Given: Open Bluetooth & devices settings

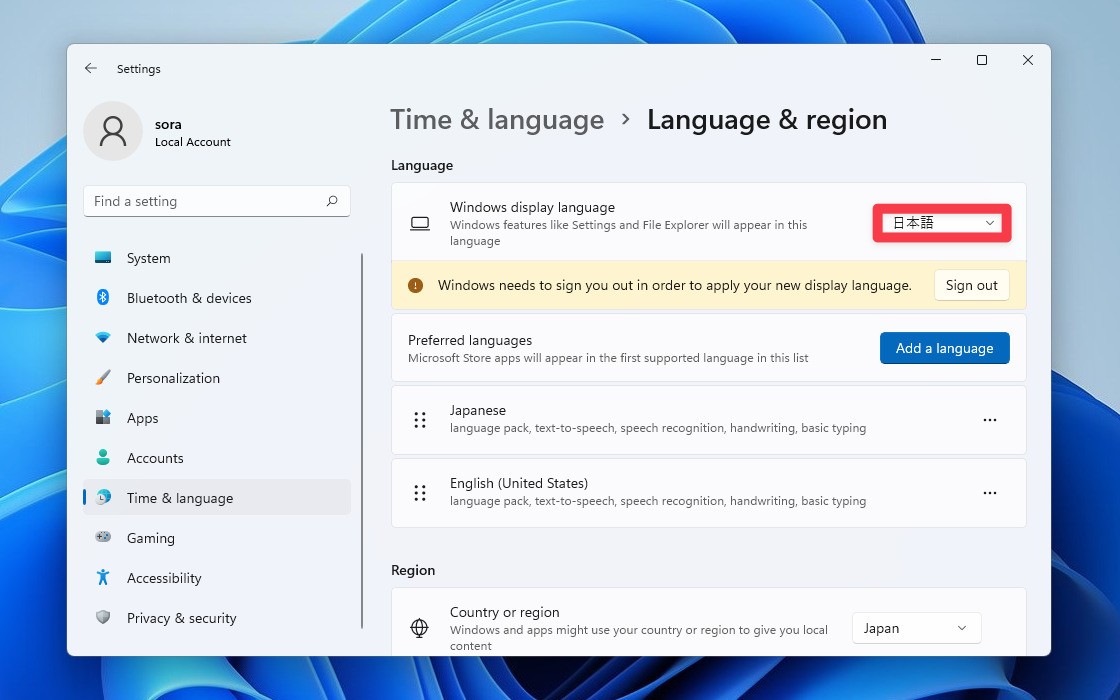Looking at the screenshot, I should [217, 298].
